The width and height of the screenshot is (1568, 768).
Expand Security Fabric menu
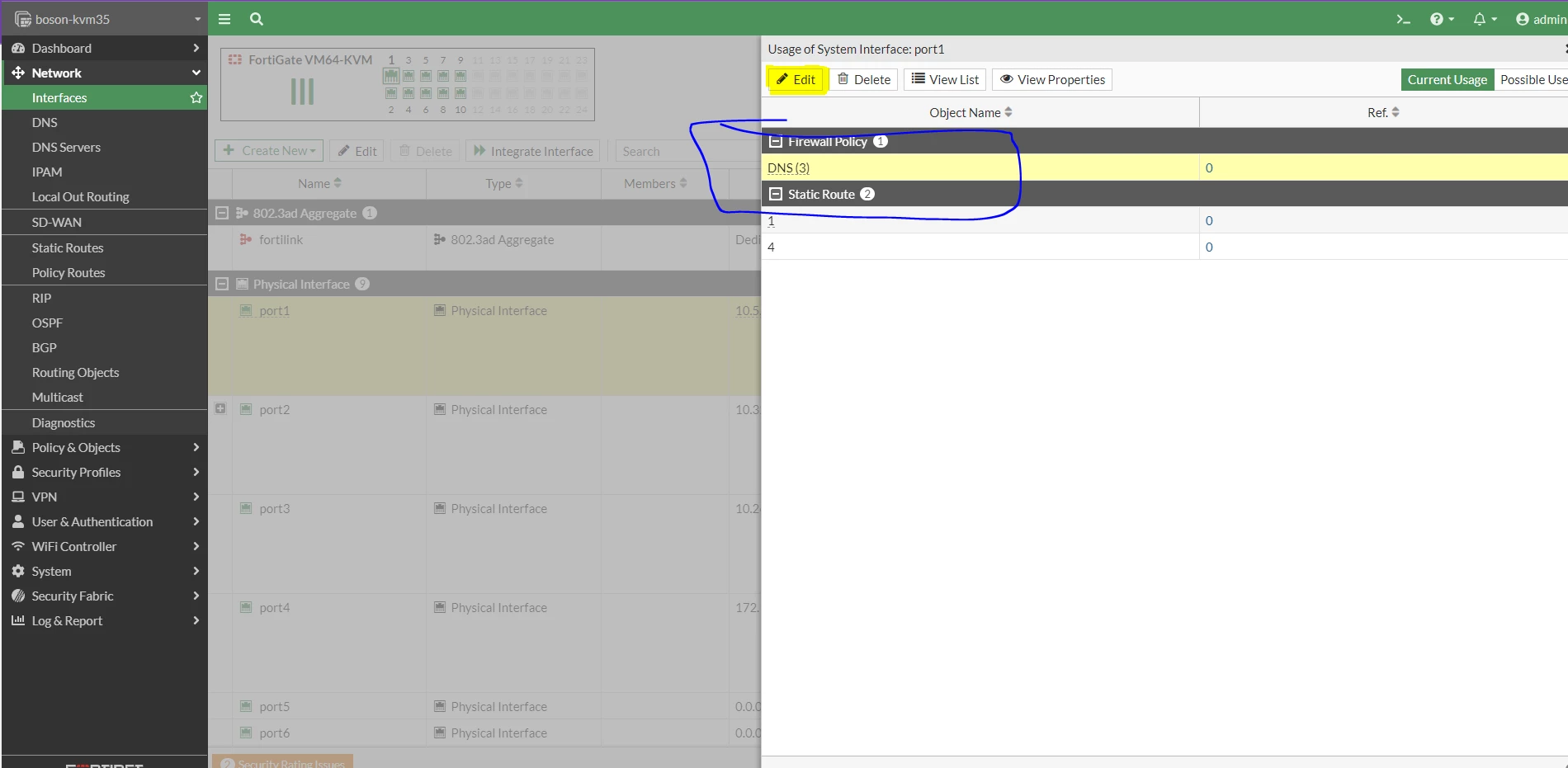click(105, 596)
